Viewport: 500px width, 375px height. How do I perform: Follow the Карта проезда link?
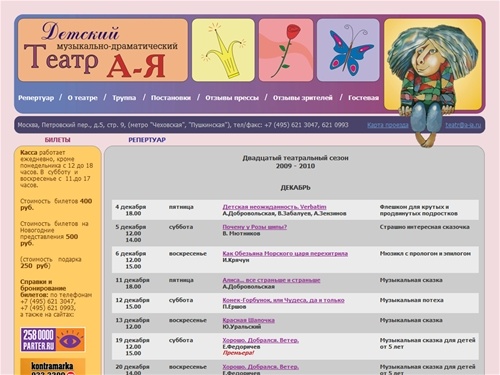click(x=388, y=125)
